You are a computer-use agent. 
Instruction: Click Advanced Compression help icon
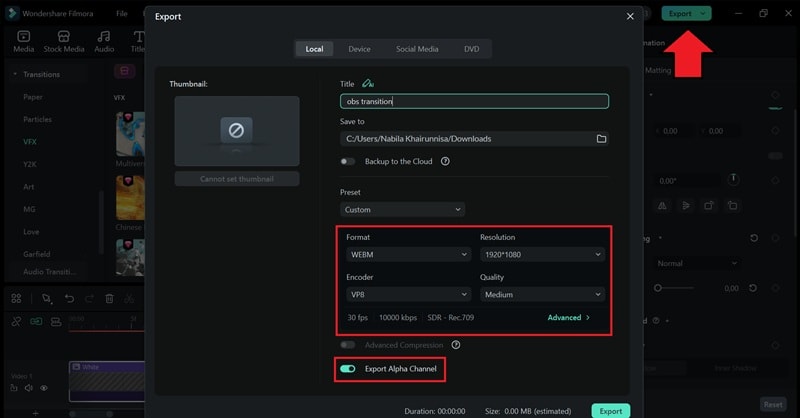[456, 345]
